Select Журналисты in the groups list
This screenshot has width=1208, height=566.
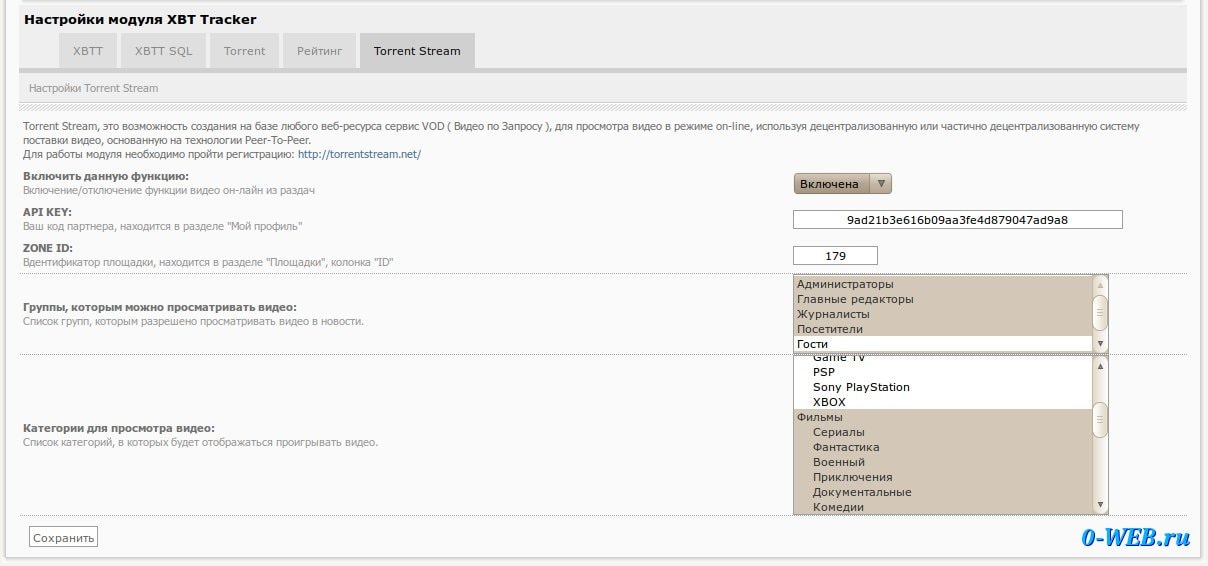click(833, 314)
